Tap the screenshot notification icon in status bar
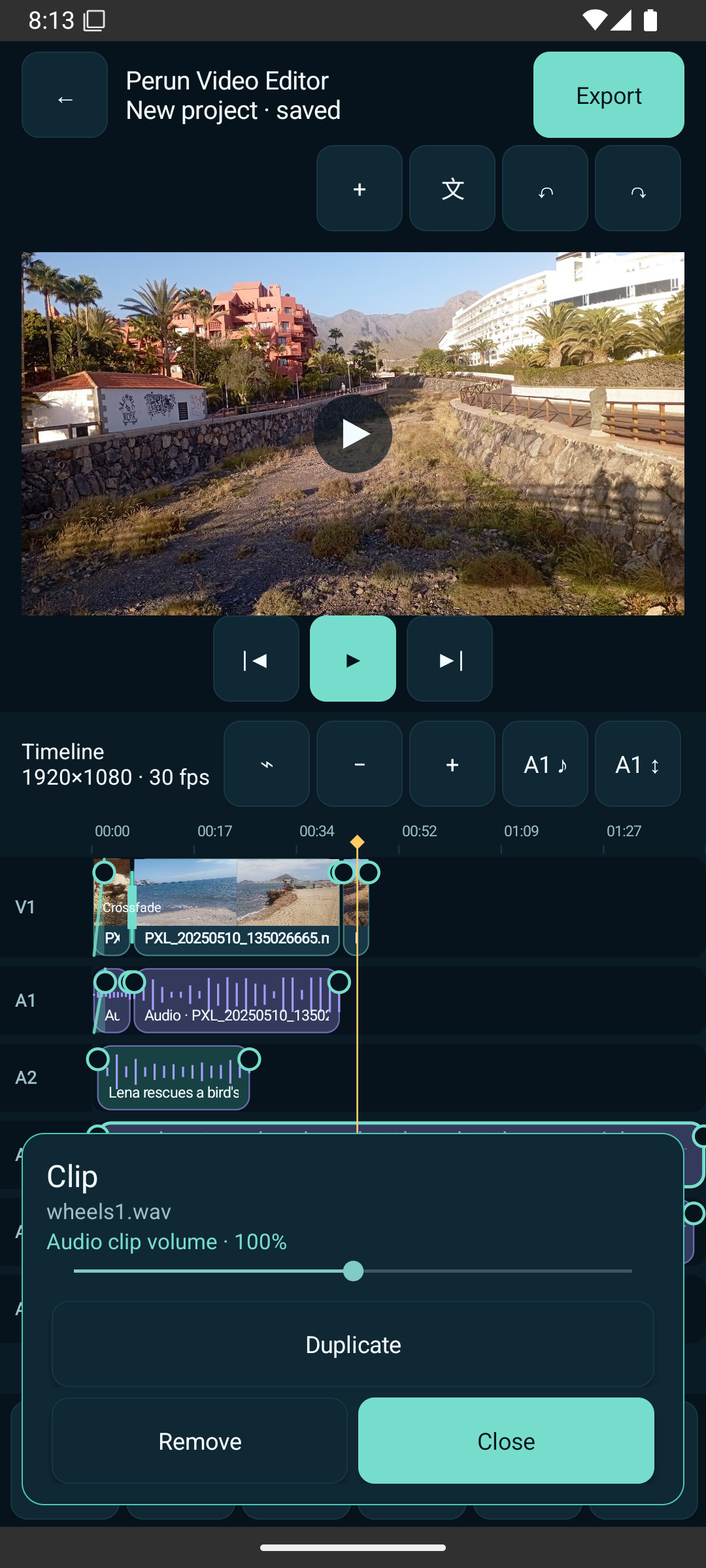This screenshot has height=1568, width=706. pos(94,21)
